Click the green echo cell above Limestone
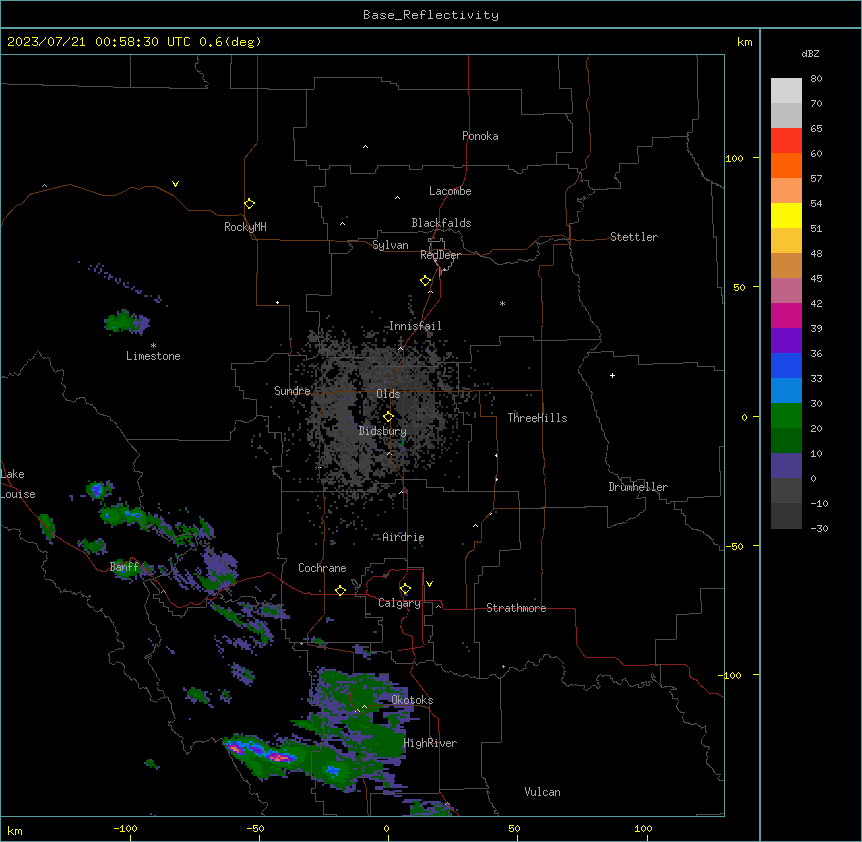This screenshot has width=862, height=842. pos(126,322)
